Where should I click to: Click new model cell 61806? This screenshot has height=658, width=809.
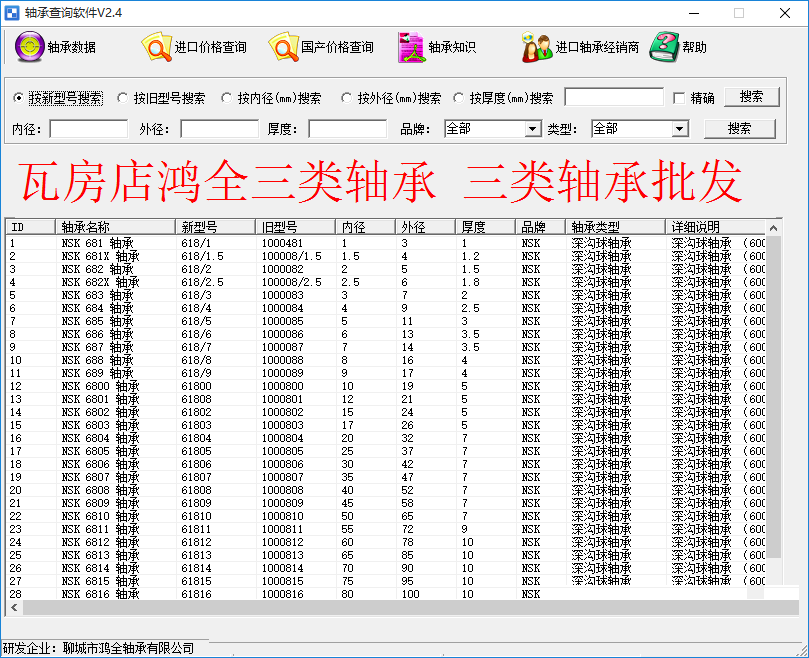[x=196, y=464]
